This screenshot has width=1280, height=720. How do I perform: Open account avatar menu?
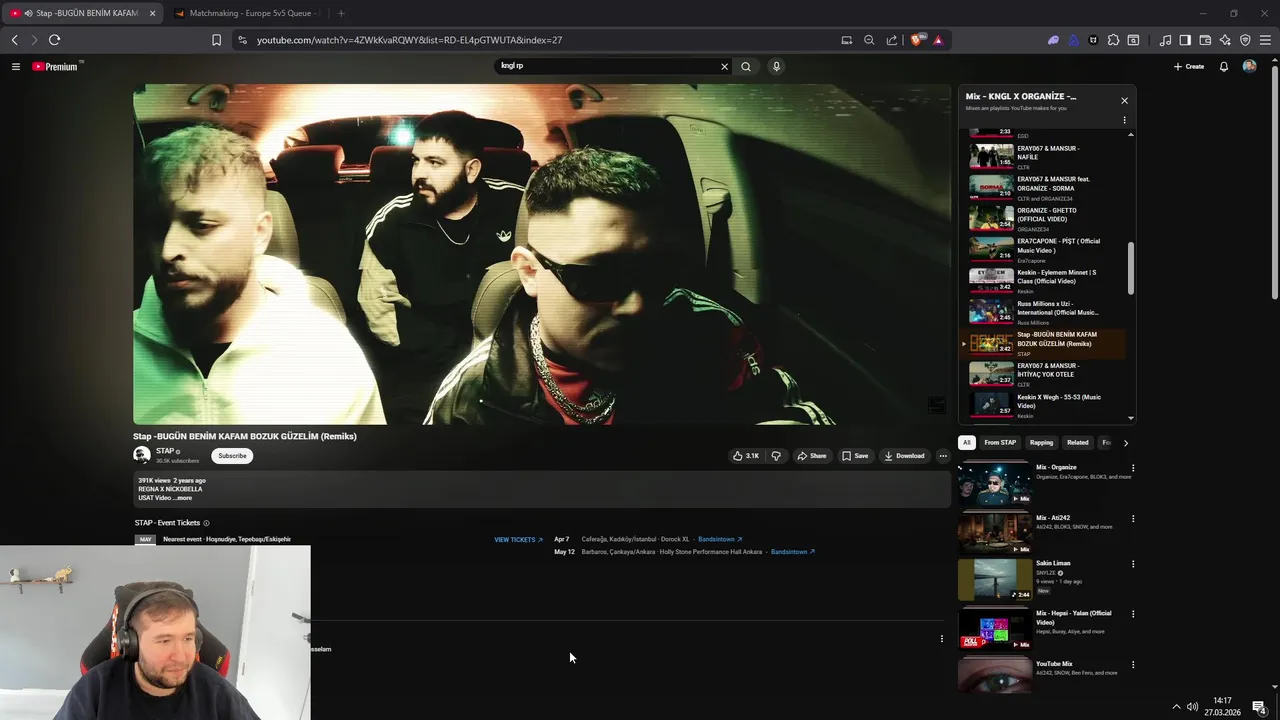point(1249,67)
